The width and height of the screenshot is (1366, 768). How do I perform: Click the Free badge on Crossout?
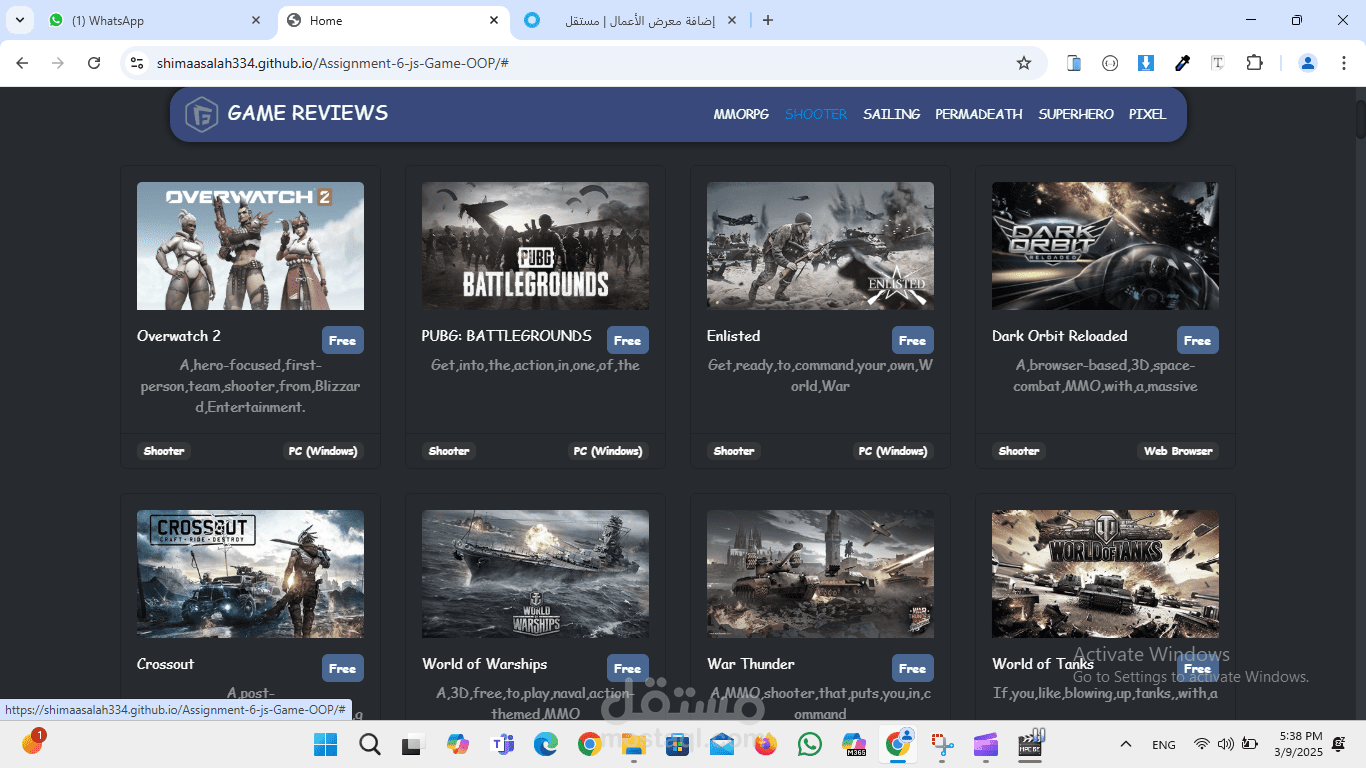tap(343, 668)
